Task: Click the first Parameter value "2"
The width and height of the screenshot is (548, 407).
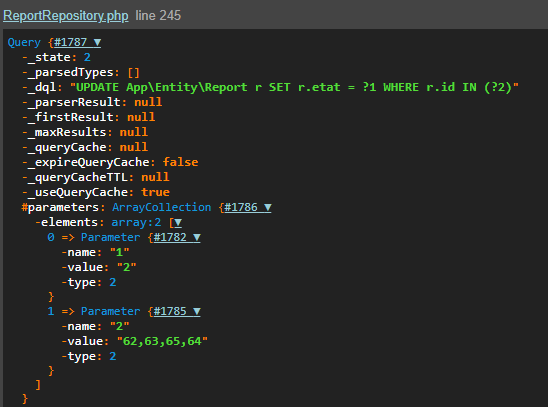Action: click(127, 267)
